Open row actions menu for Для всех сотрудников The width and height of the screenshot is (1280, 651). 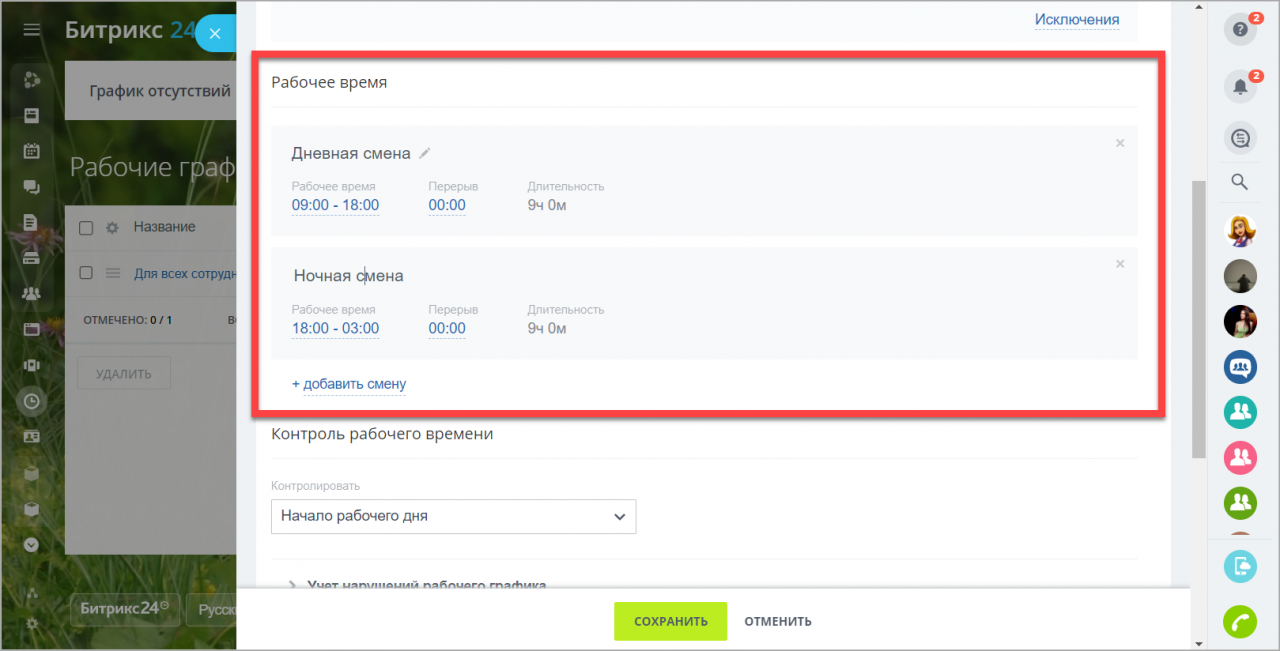113,273
